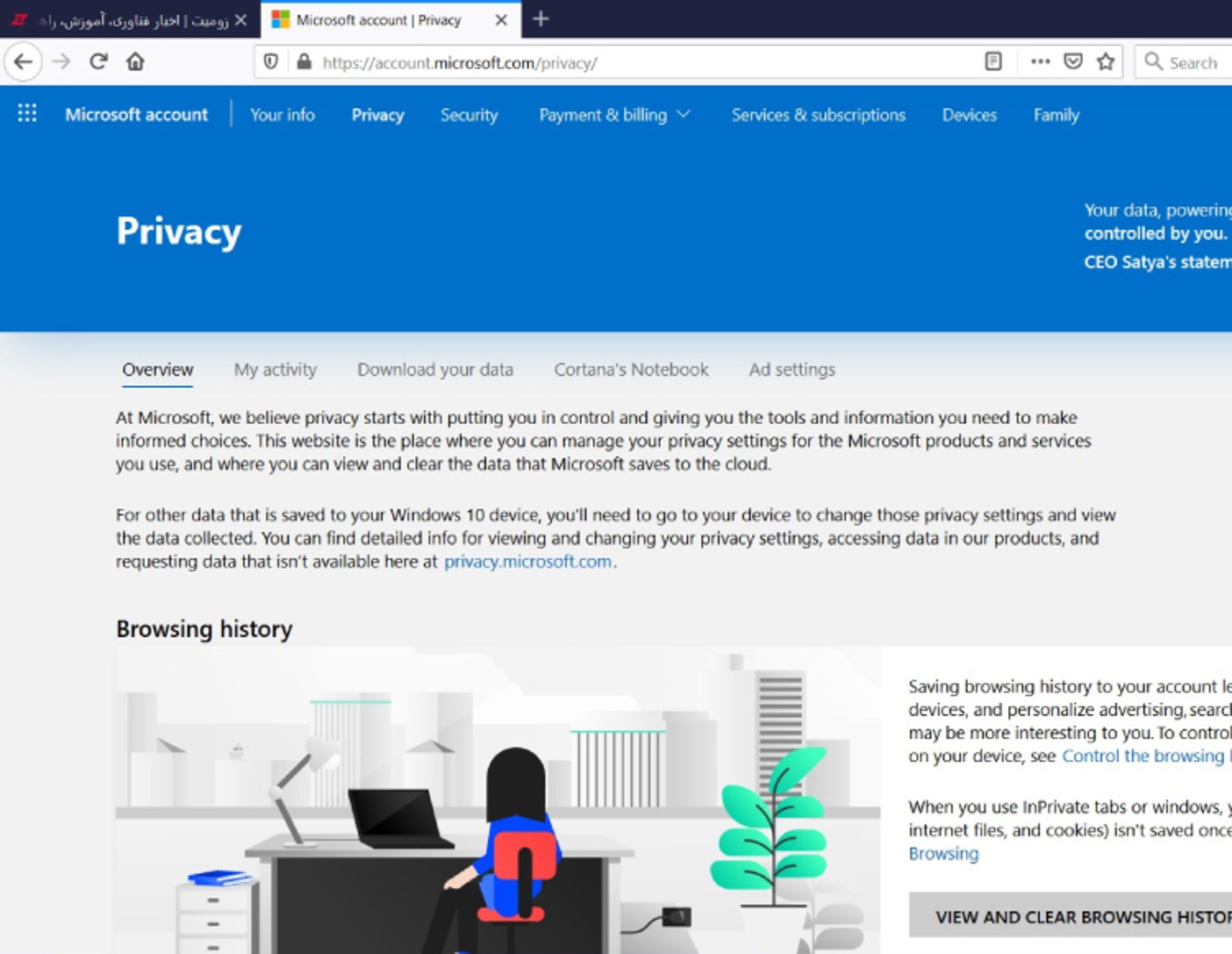
Task: Open a new browser tab
Action: click(x=540, y=19)
